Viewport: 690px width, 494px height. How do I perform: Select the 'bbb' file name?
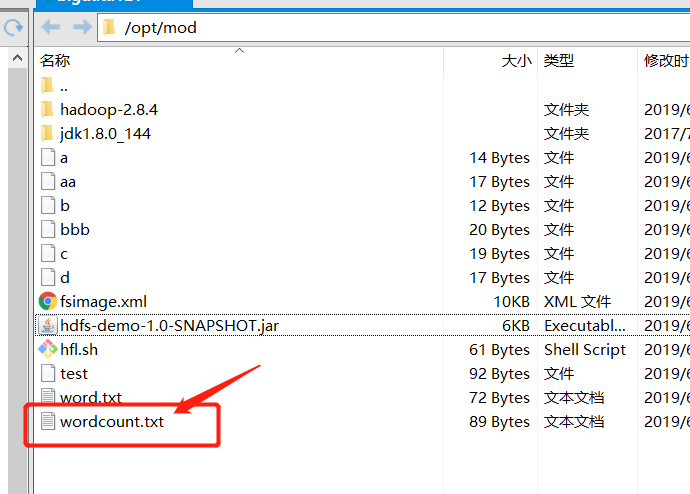tap(75, 230)
